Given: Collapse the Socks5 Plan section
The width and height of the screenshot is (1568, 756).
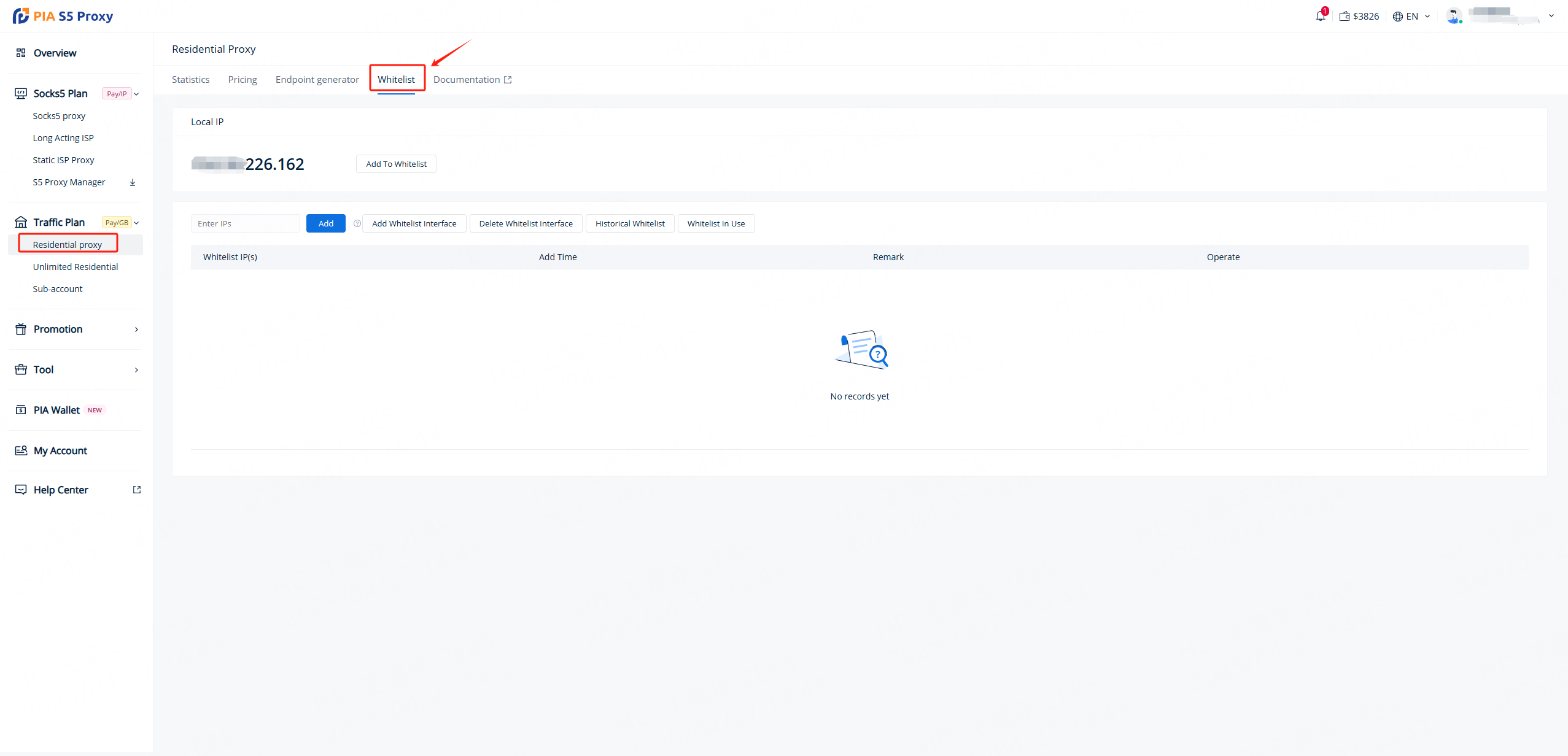Looking at the screenshot, I should pos(136,94).
